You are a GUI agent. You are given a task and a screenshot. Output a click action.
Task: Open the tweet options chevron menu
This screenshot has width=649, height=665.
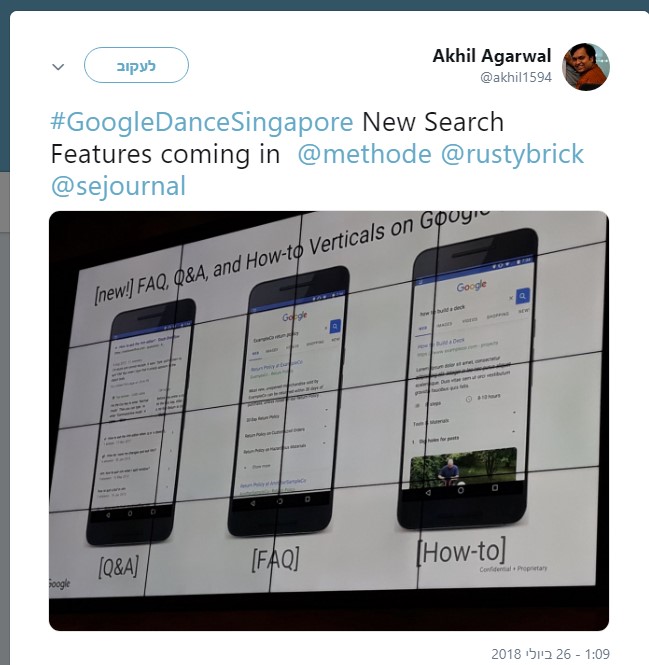pyautogui.click(x=58, y=67)
